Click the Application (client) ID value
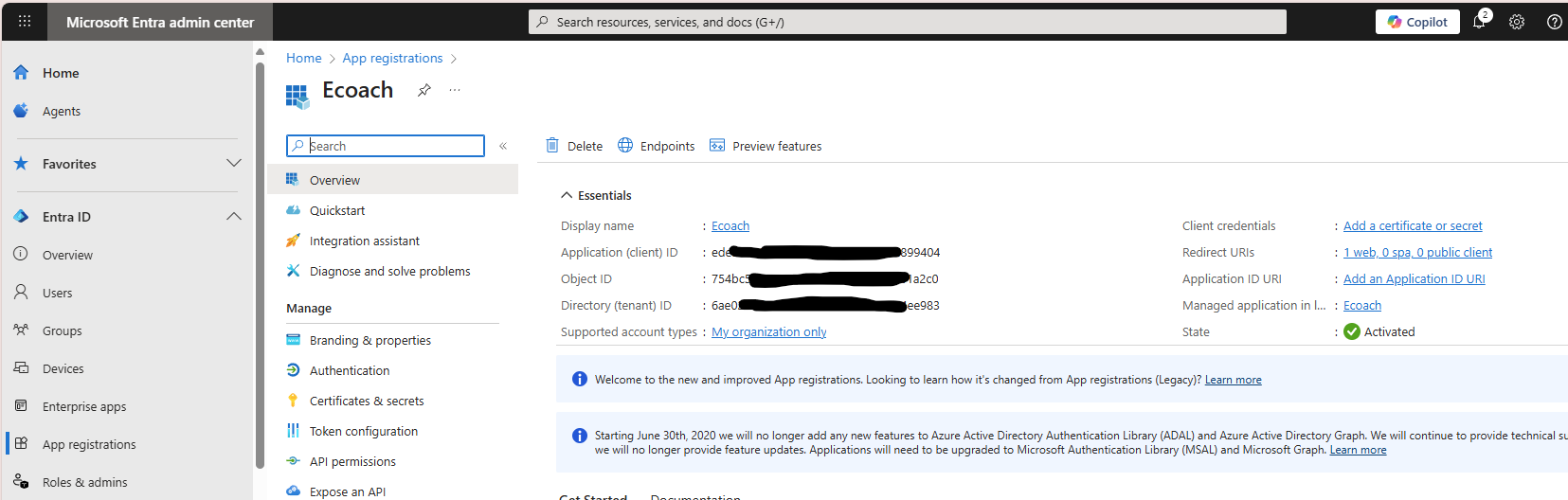The height and width of the screenshot is (500, 1568). pos(825,252)
